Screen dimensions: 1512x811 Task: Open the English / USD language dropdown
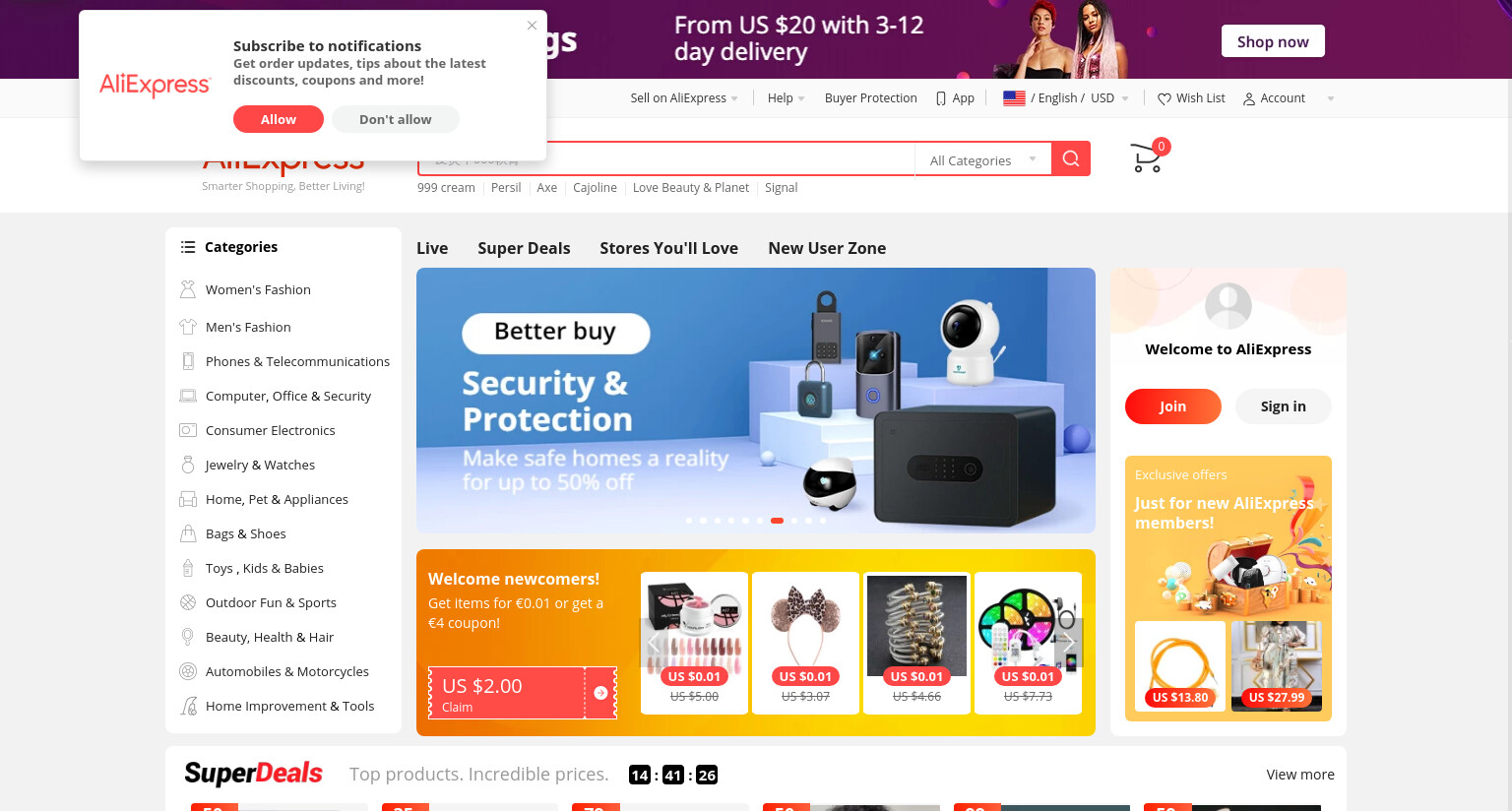pyautogui.click(x=1066, y=98)
